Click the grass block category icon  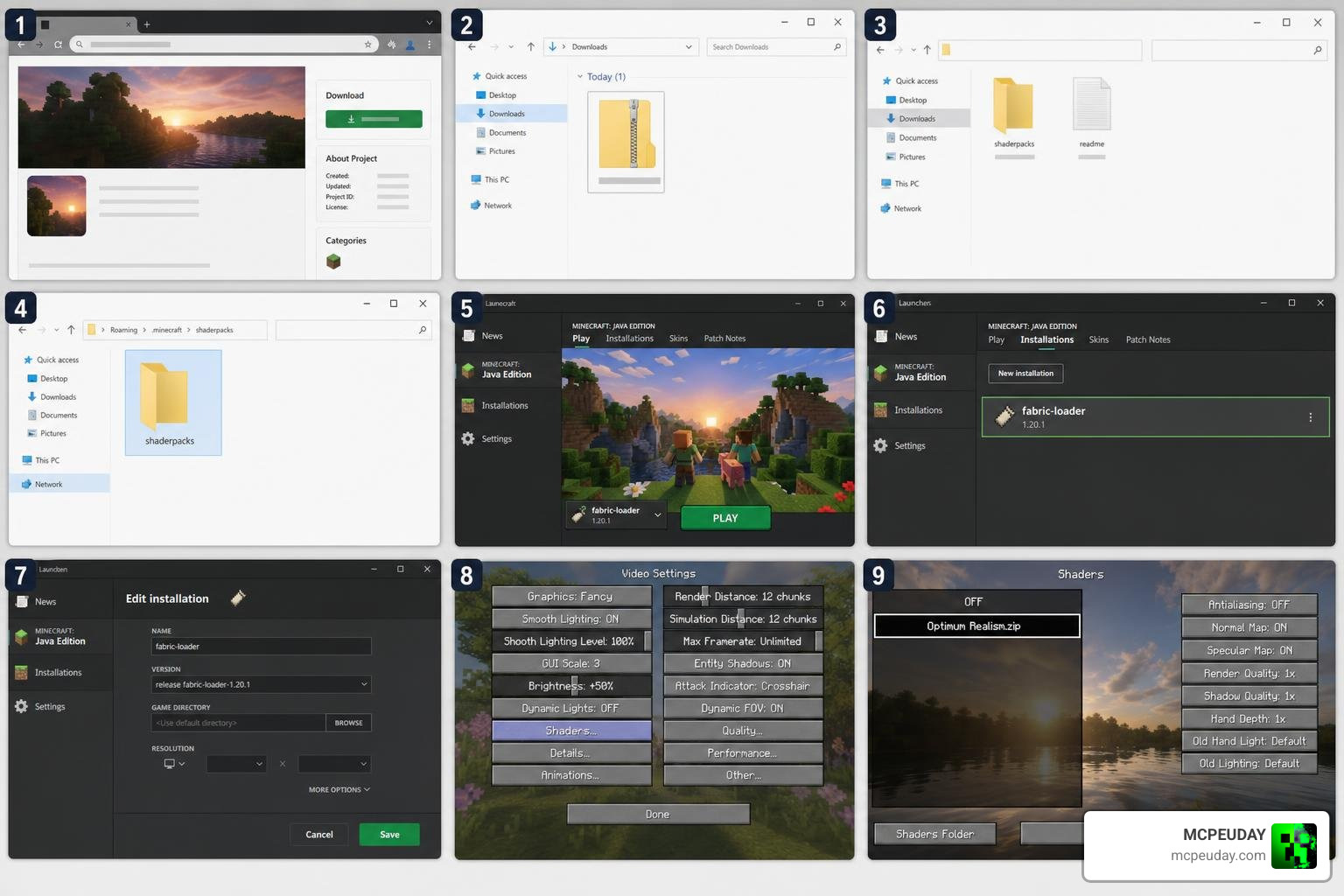tap(333, 261)
